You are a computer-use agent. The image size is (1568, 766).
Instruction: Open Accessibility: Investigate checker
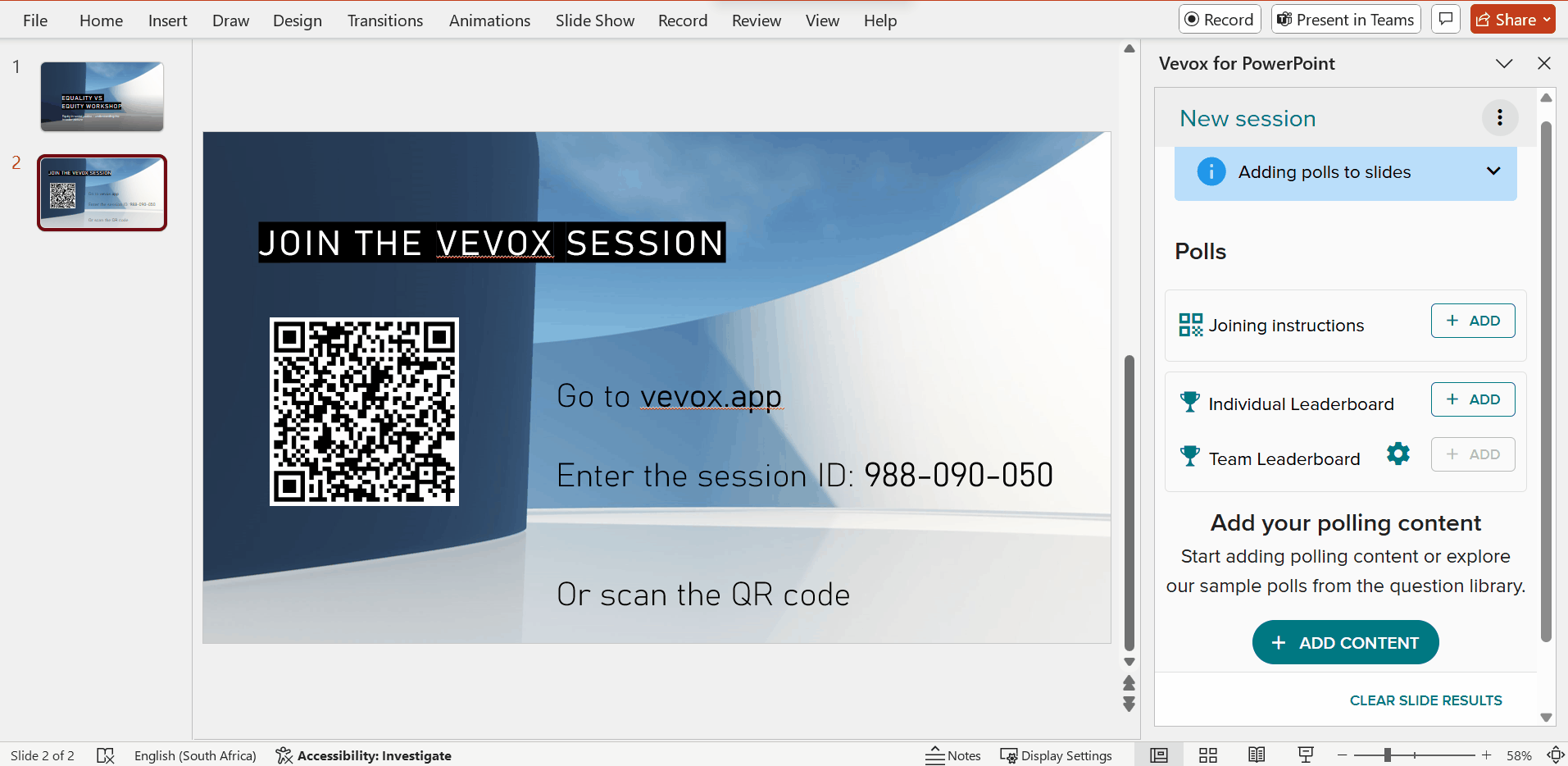point(364,755)
